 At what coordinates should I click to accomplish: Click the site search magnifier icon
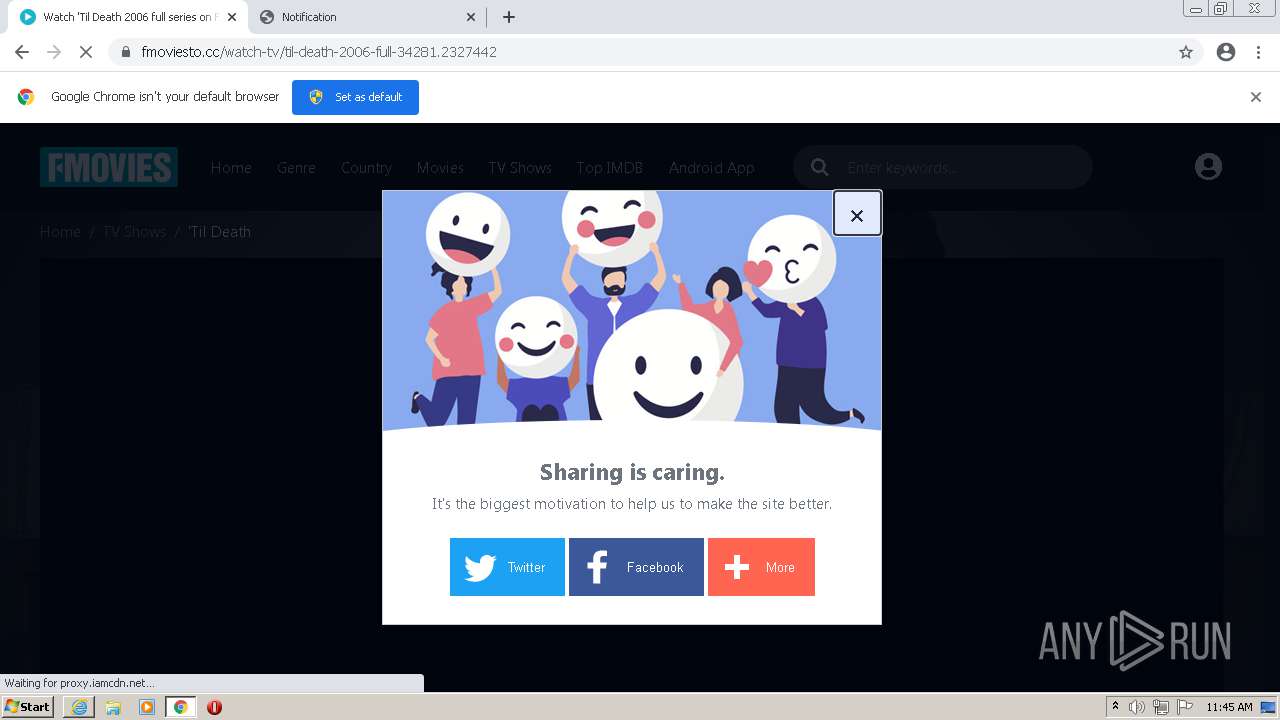820,167
